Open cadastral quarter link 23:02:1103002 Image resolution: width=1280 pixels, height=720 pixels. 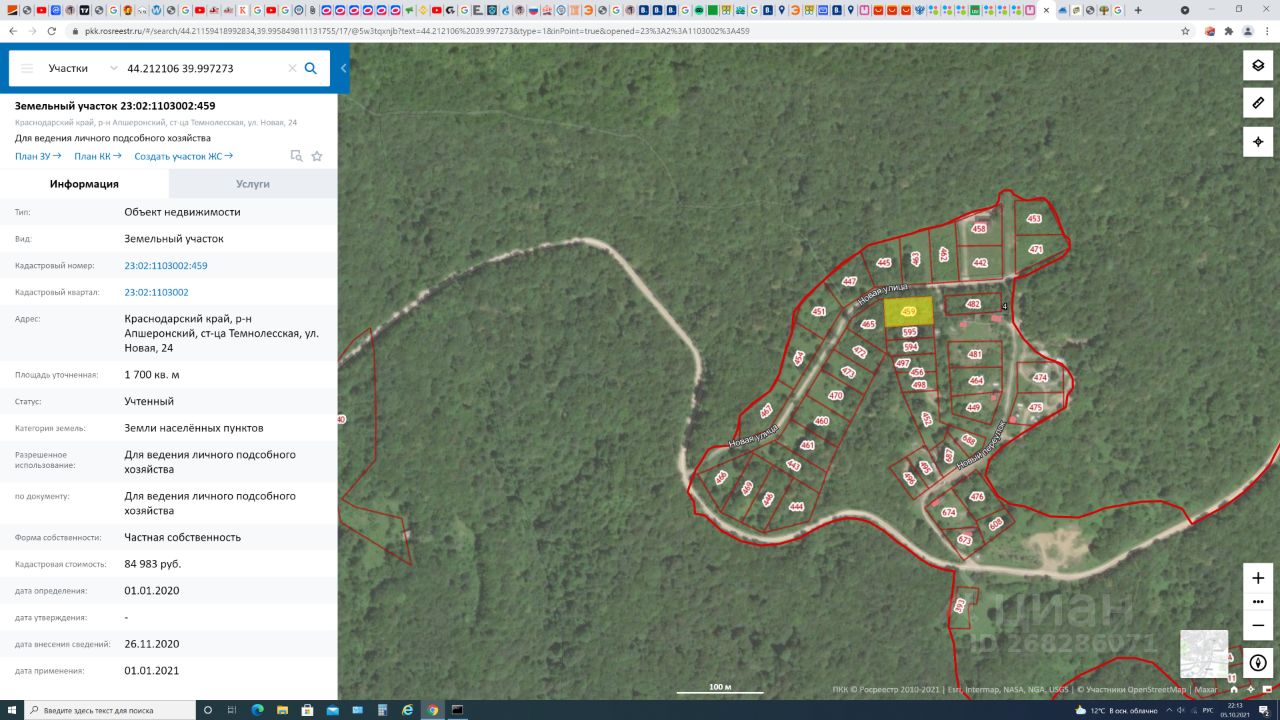156,292
